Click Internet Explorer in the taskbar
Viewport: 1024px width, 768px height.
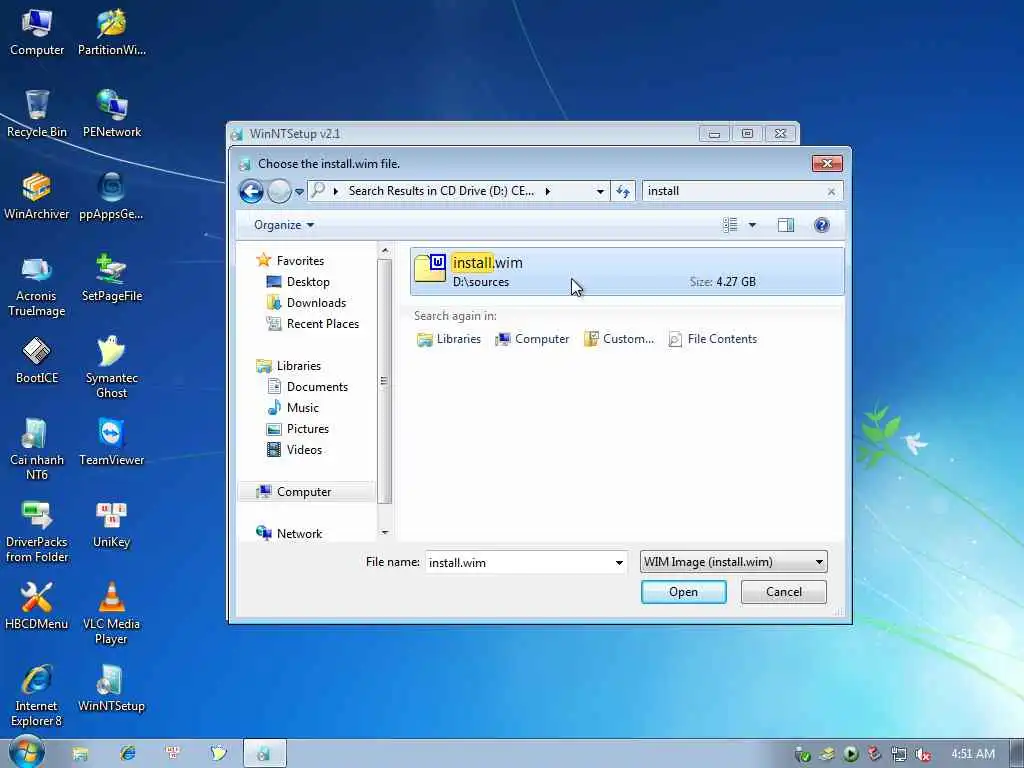pyautogui.click(x=128, y=753)
